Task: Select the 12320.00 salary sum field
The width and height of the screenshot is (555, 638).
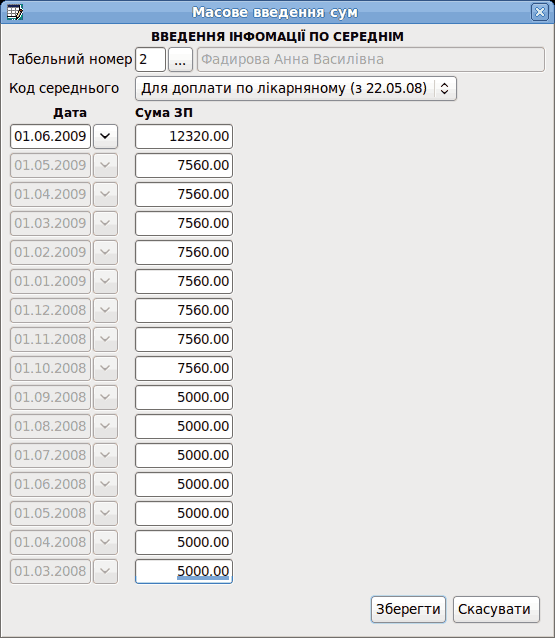Action: point(184,136)
